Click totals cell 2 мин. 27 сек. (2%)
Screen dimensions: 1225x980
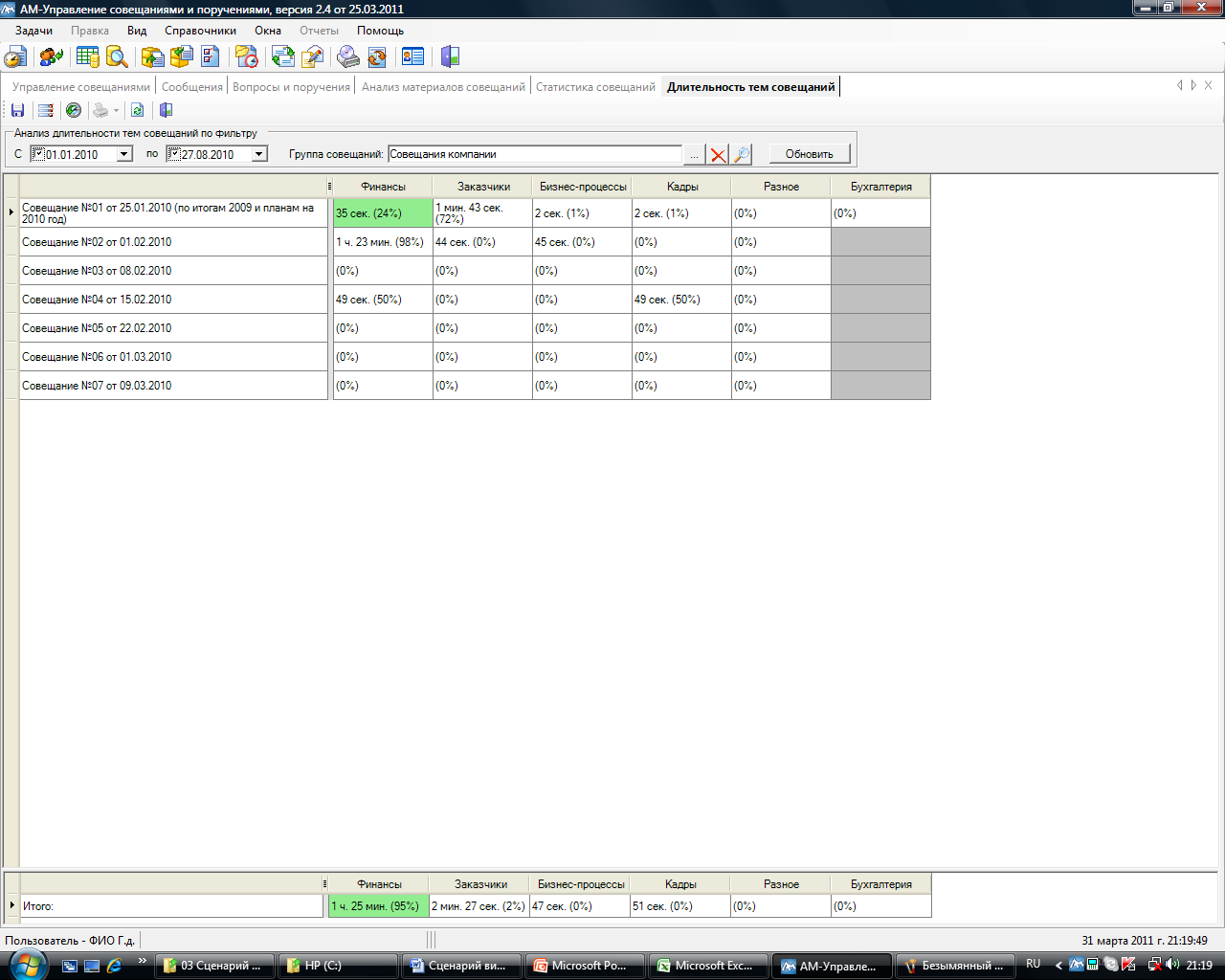(x=479, y=905)
